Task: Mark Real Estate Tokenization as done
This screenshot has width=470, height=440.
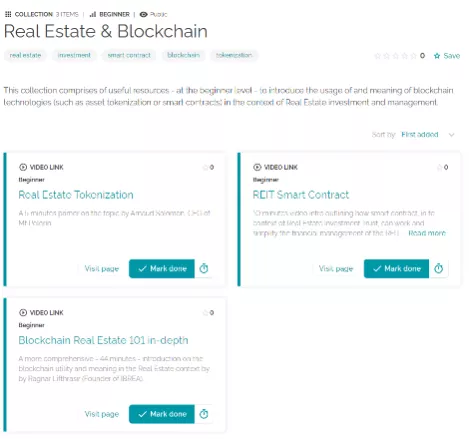Action: (x=162, y=269)
